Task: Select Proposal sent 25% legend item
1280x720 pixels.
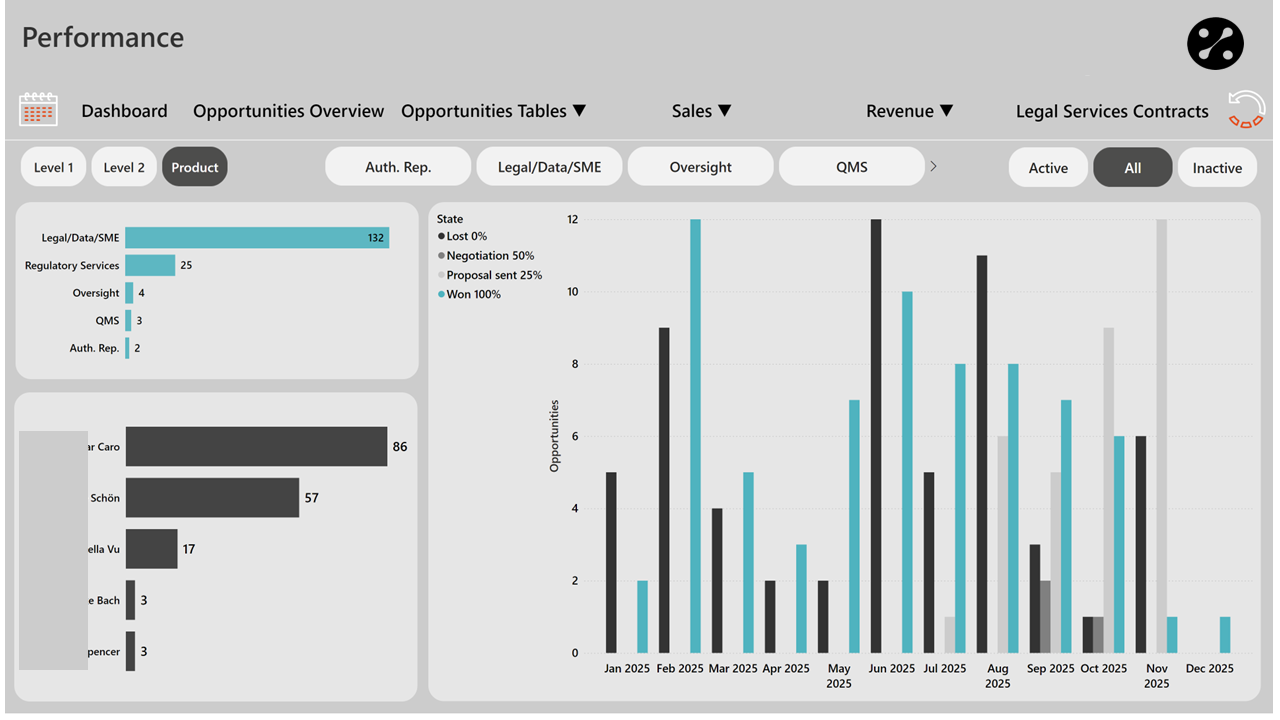Action: point(494,275)
